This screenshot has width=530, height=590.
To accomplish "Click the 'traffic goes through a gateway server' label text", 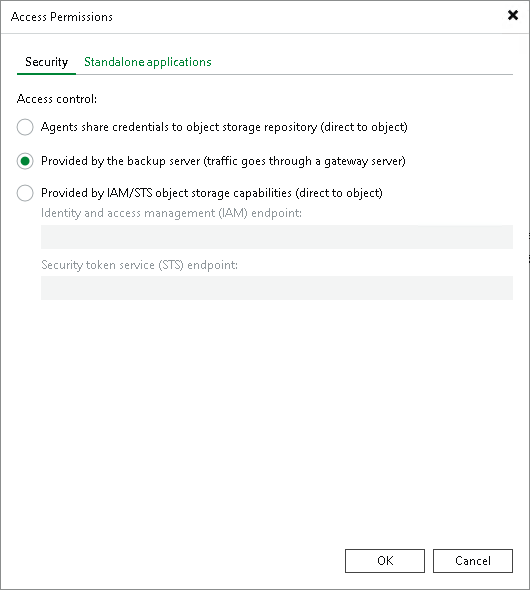I will click(x=304, y=161).
